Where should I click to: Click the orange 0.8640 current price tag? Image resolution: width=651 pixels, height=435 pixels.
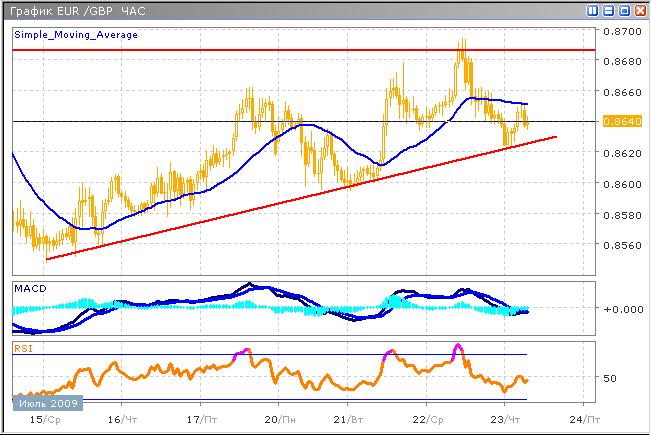pos(616,122)
